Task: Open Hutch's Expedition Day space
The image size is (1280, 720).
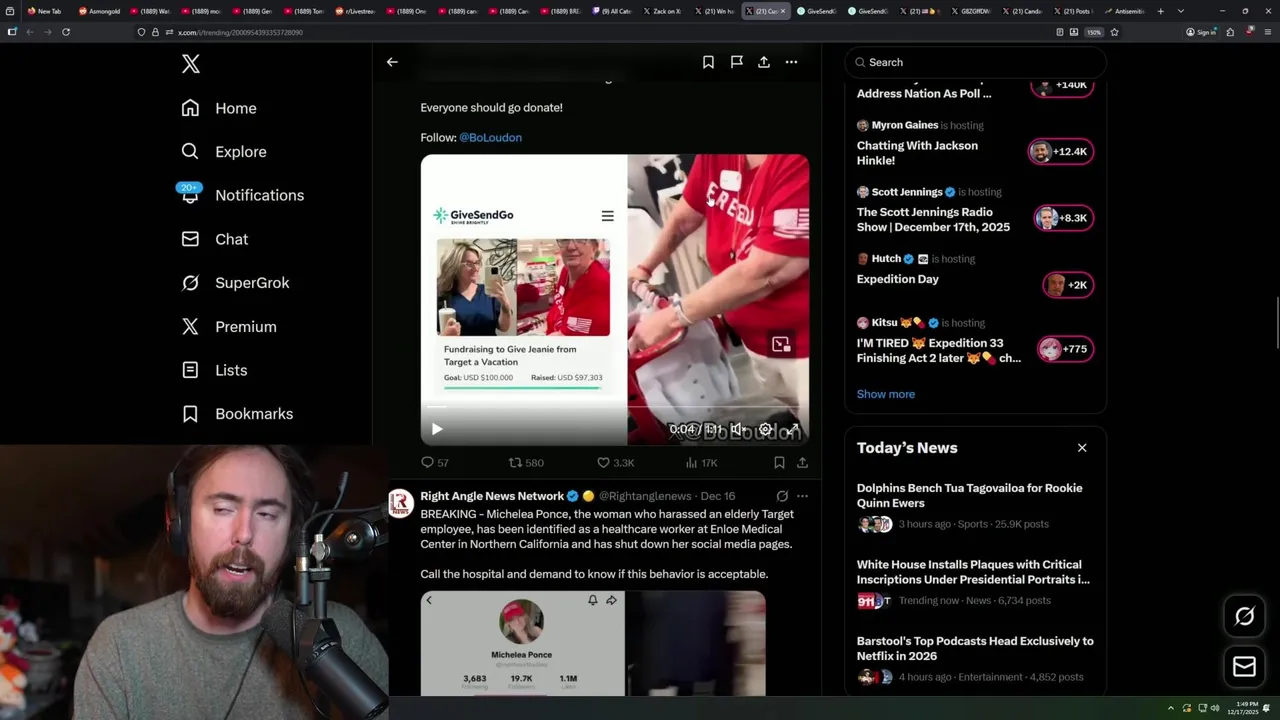Action: (898, 279)
